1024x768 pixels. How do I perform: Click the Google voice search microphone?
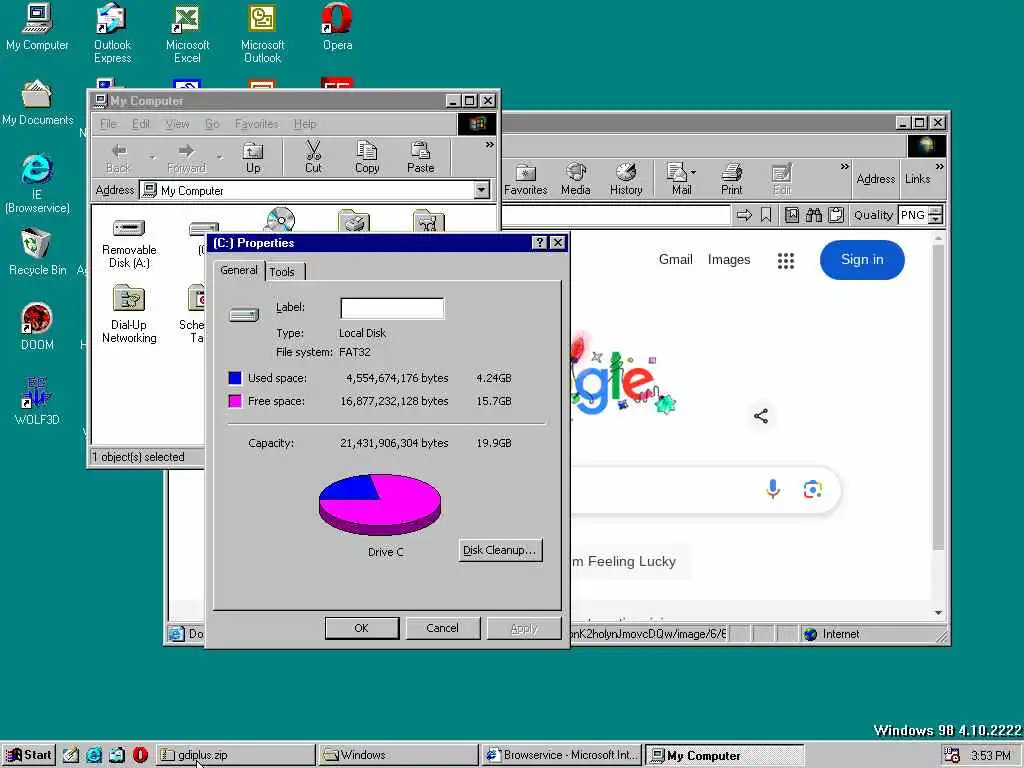tap(773, 488)
